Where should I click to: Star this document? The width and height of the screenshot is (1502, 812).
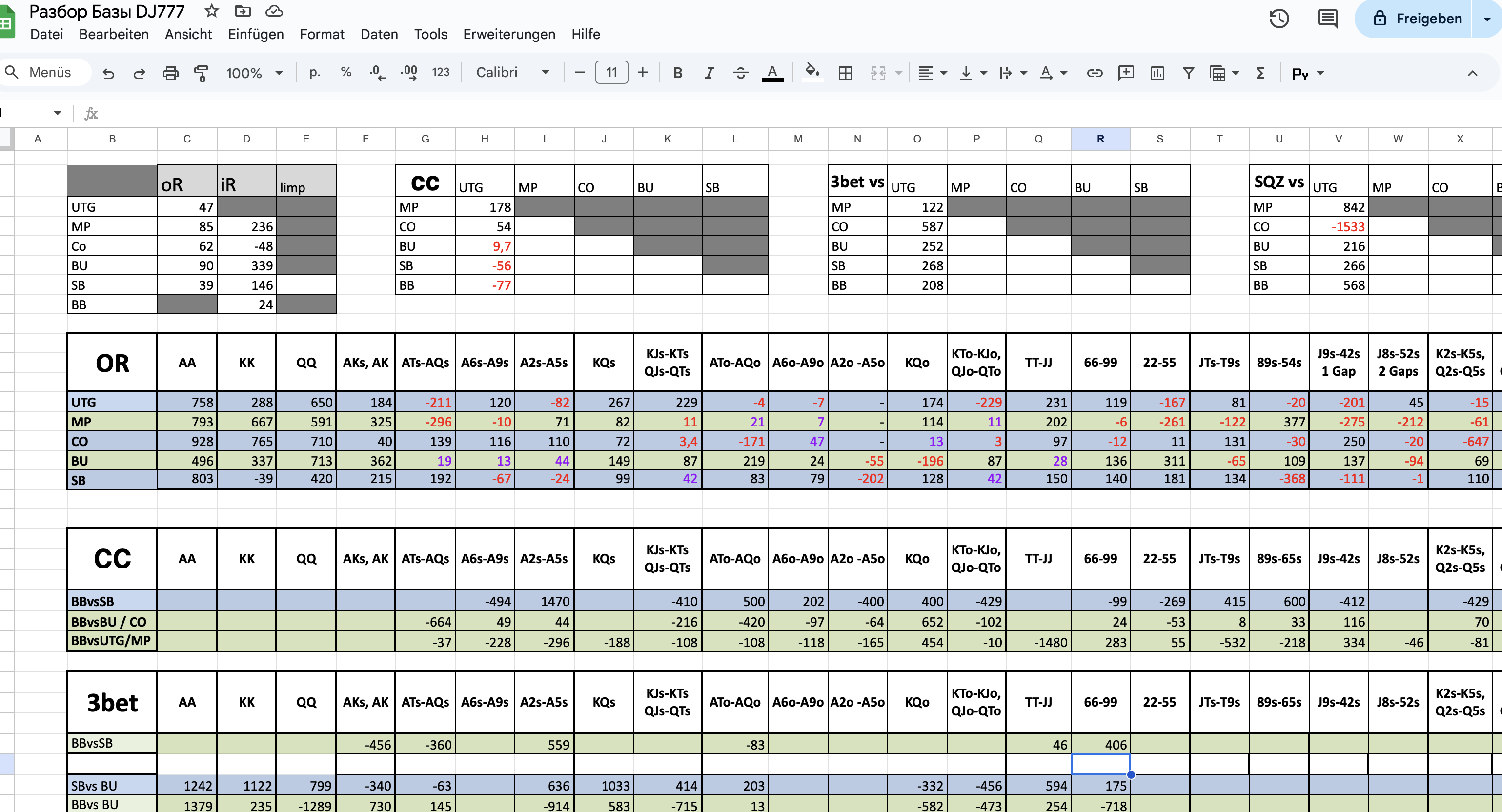click(x=212, y=11)
